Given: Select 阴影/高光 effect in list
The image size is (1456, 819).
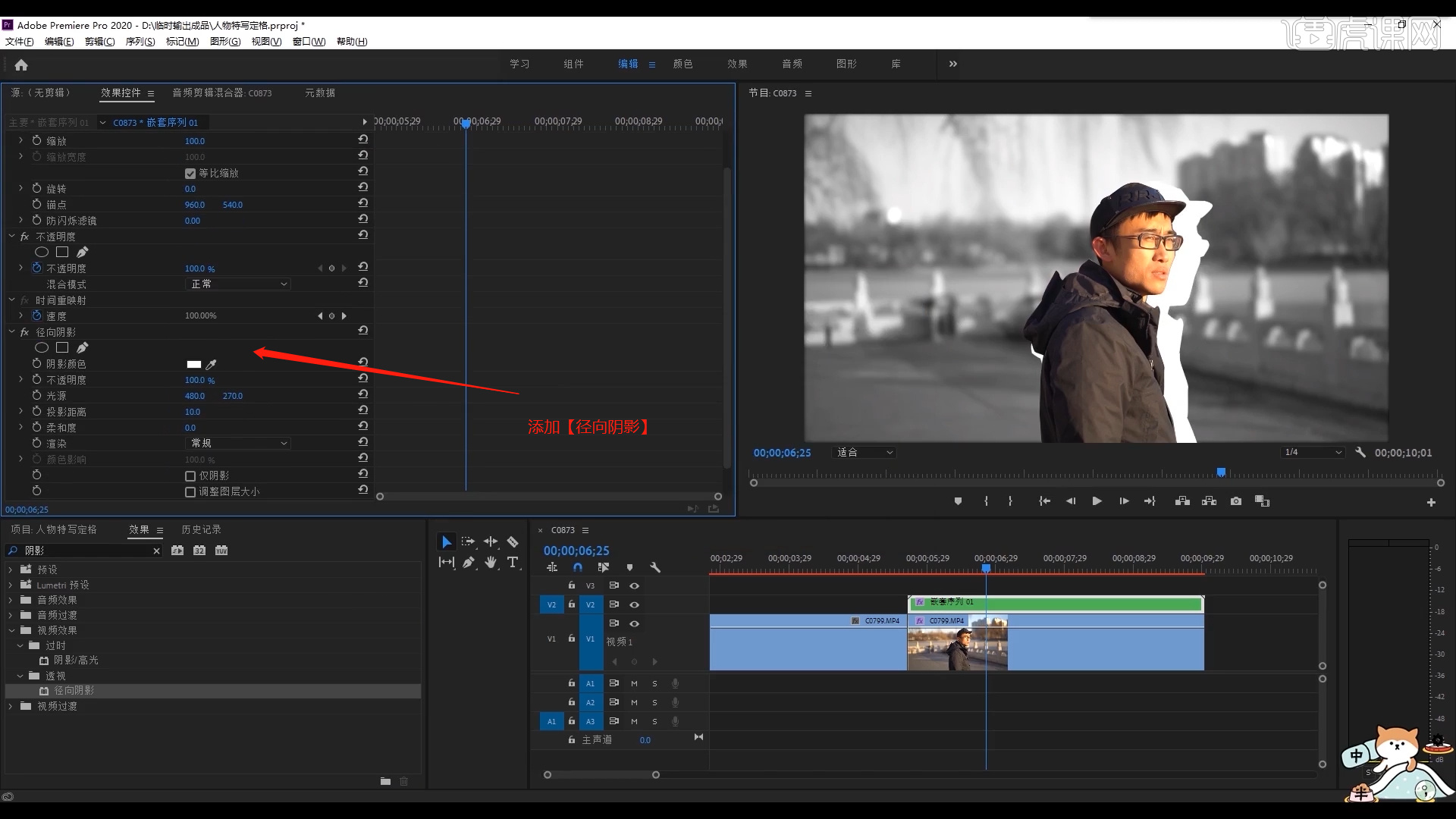Looking at the screenshot, I should [x=76, y=661].
